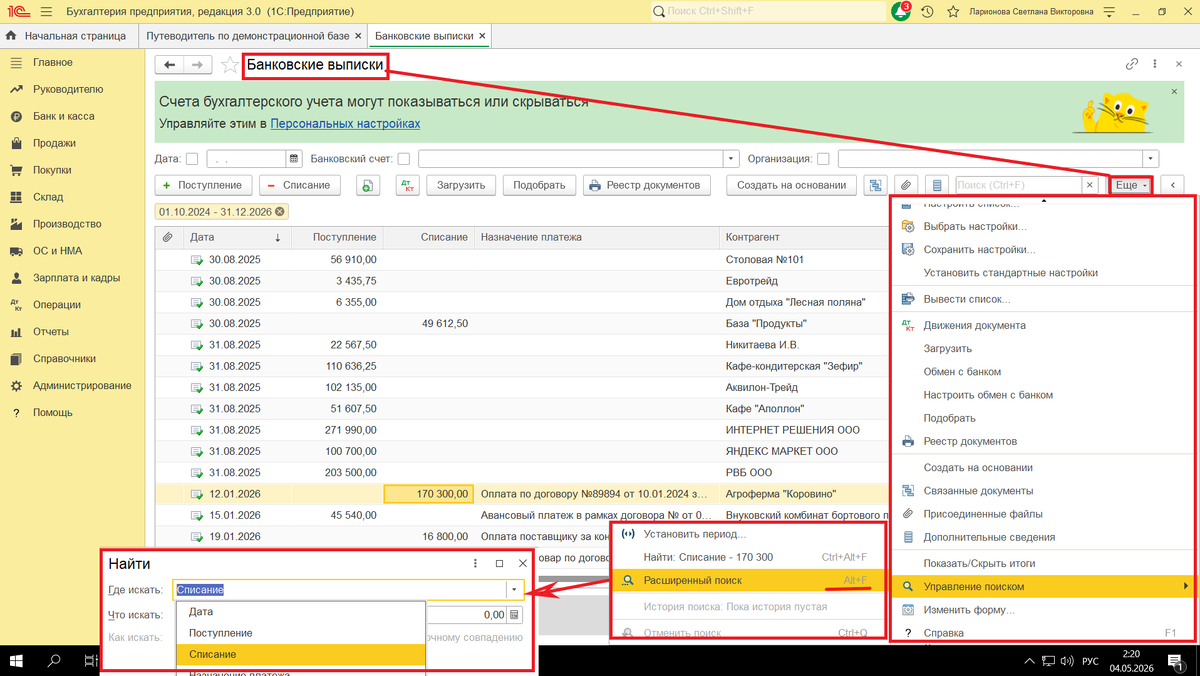Select the Агроферма "Коровино" row

pyautogui.click(x=521, y=493)
